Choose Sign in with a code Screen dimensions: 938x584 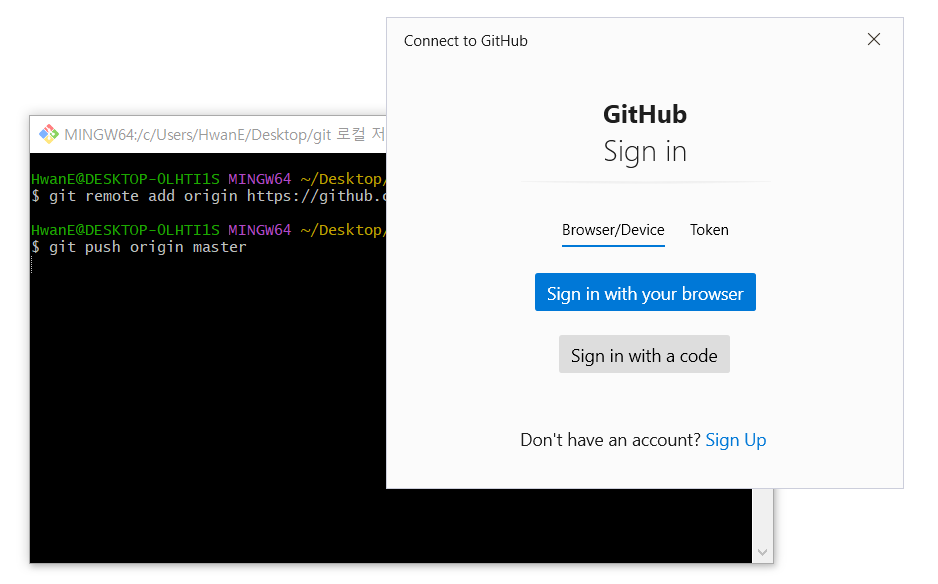[644, 355]
